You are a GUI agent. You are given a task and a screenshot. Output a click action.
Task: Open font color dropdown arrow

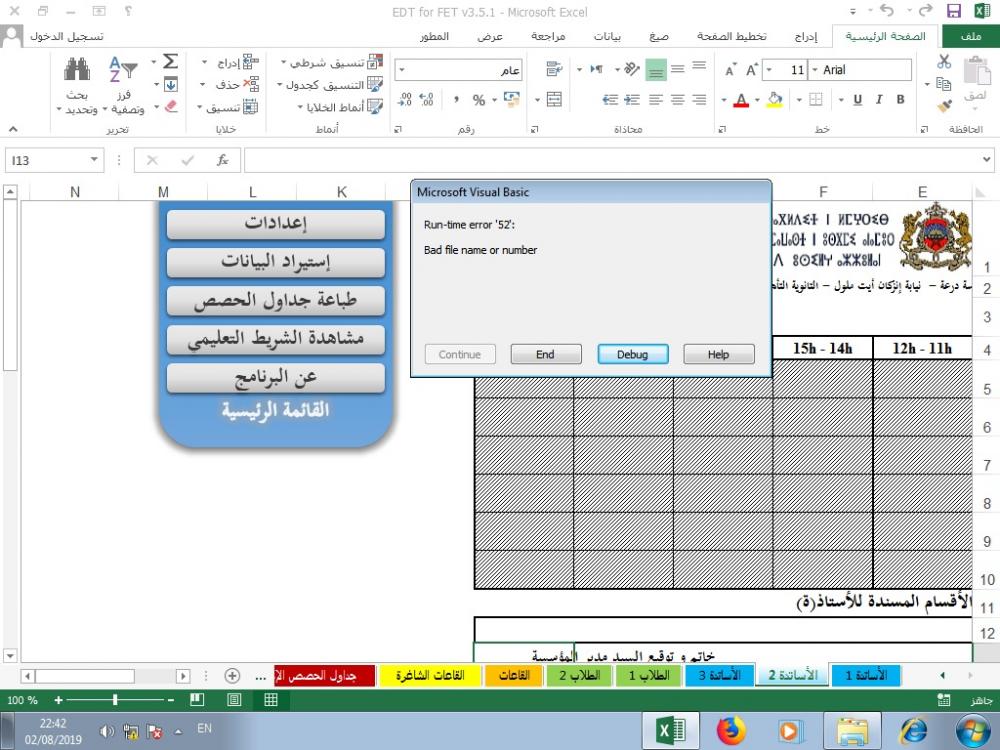point(724,99)
